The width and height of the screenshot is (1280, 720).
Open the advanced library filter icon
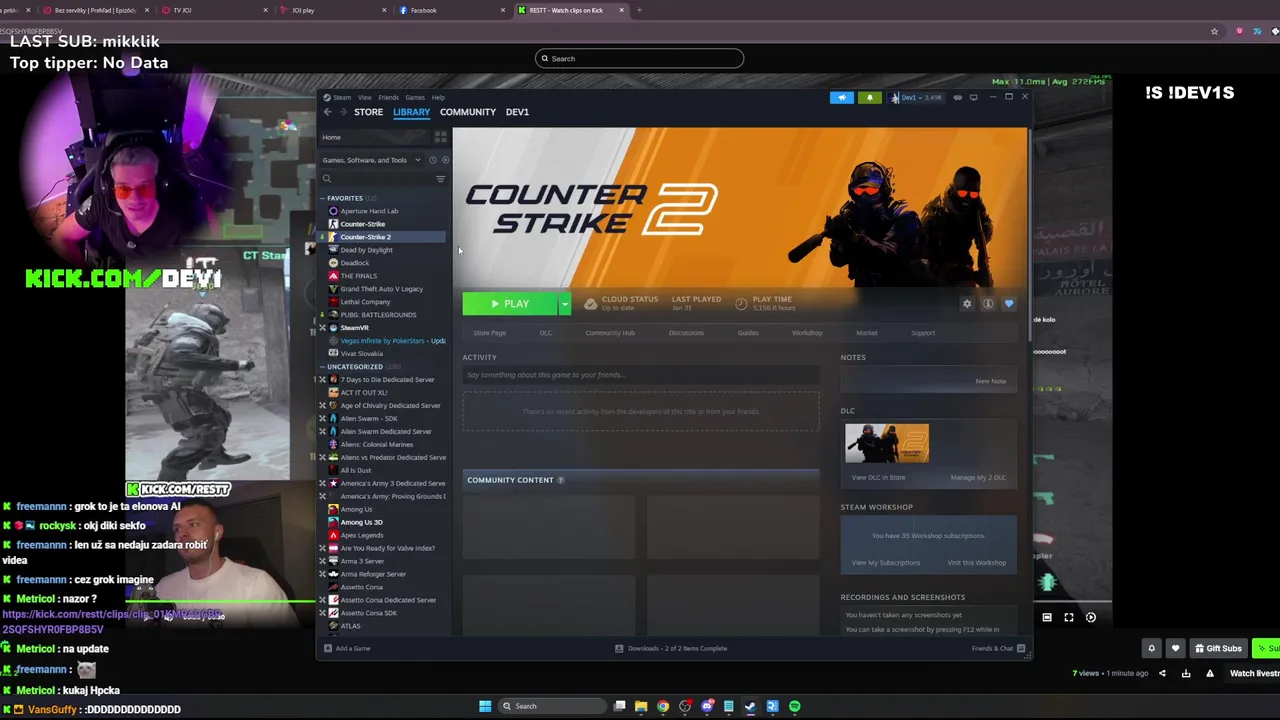point(440,179)
